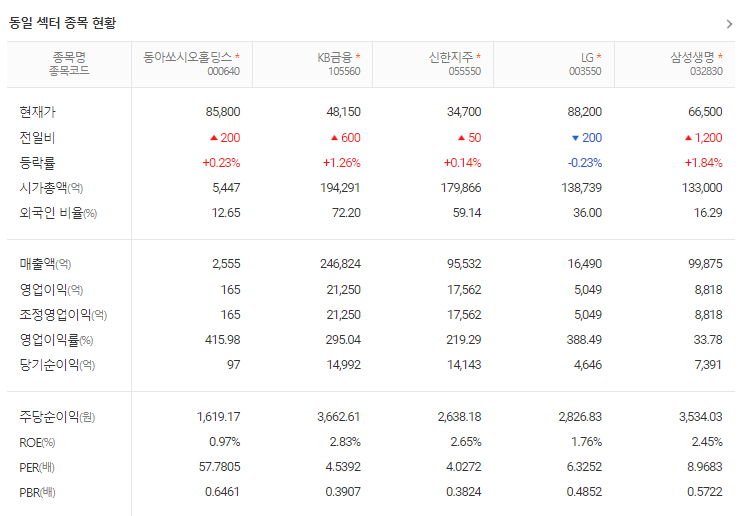Open LG stock header link

(x=587, y=57)
